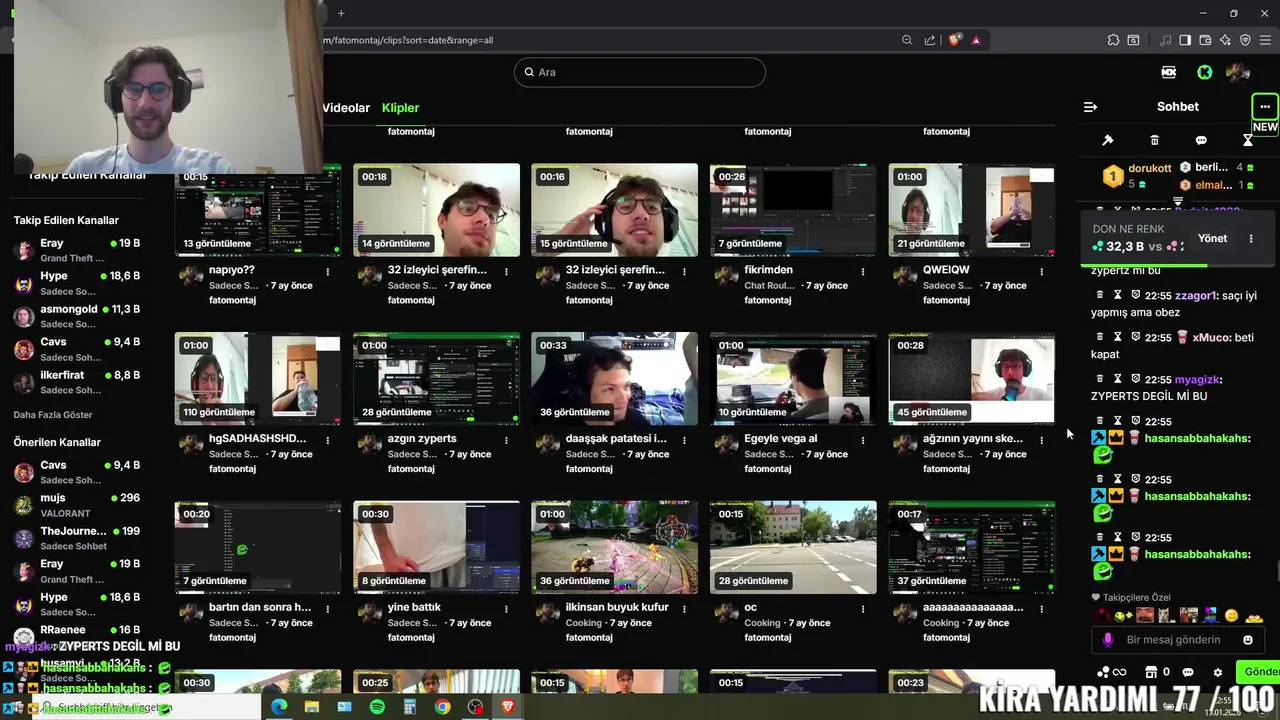Image resolution: width=1280 pixels, height=720 pixels.
Task: Click the trash can clear chat icon
Action: coord(1154,140)
